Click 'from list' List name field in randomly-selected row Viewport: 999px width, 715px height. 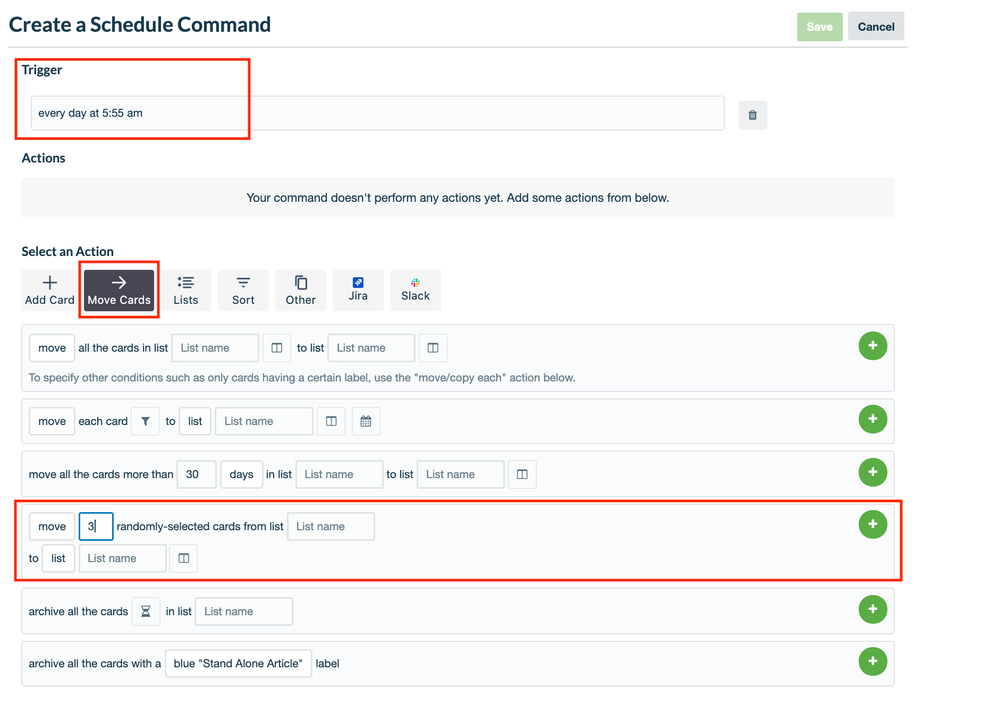[331, 526]
